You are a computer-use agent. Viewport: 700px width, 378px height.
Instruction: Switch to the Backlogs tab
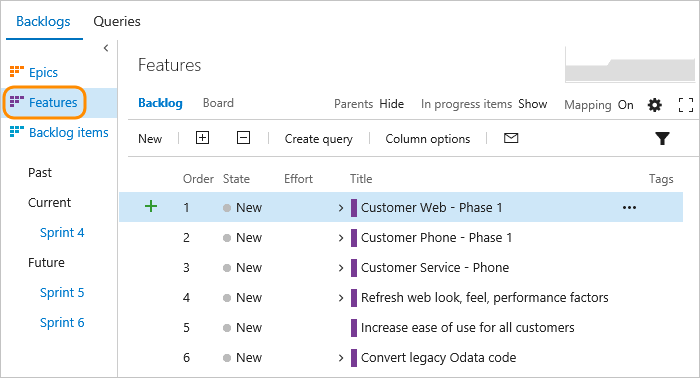43,21
